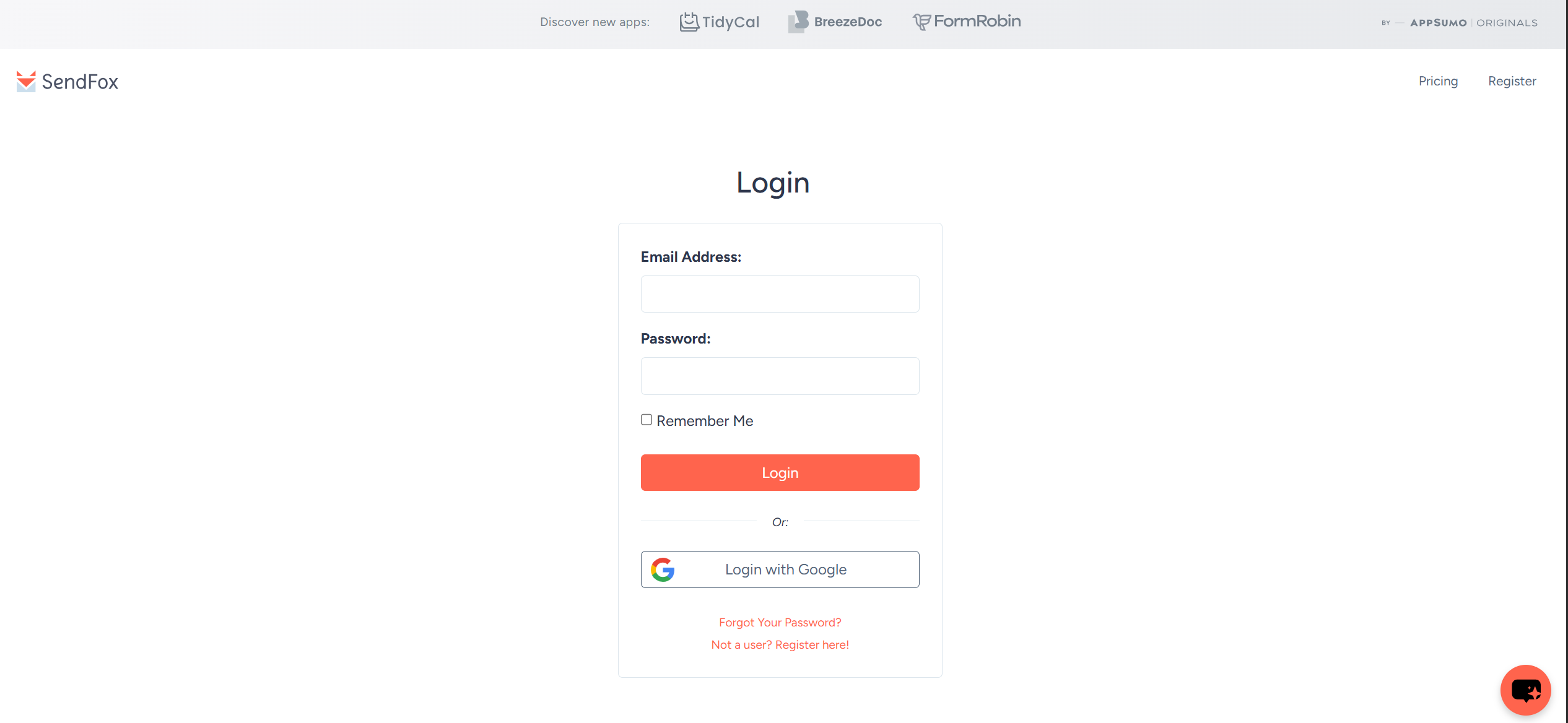Open the TidyCal calendar icon

pos(689,22)
